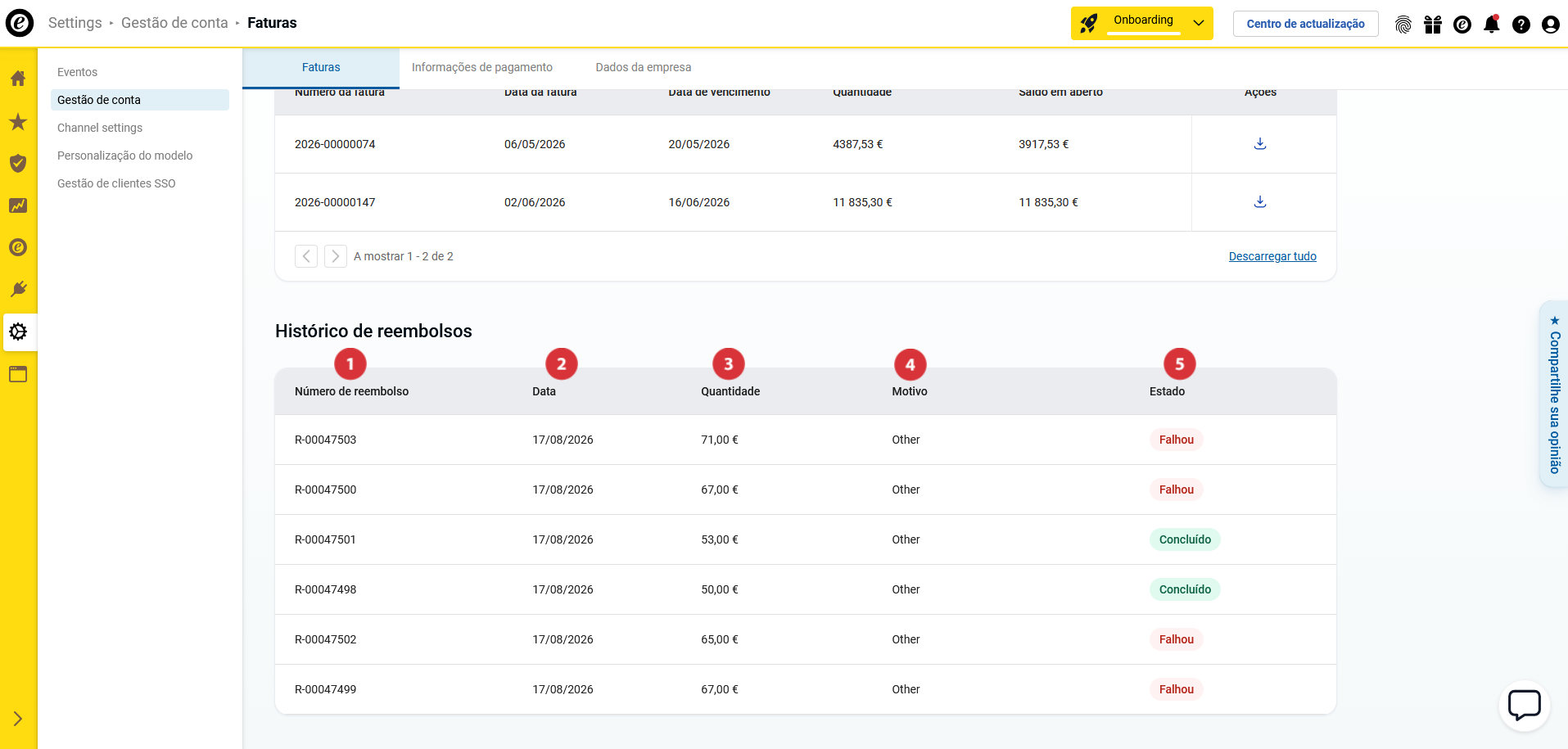Click the Centro de actualização button
1568x749 pixels.
[x=1305, y=24]
